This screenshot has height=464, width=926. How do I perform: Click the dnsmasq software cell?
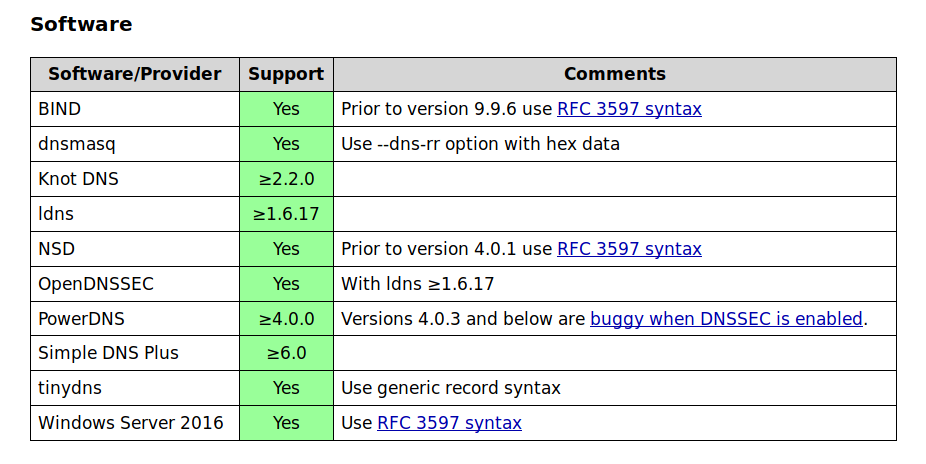pyautogui.click(x=135, y=144)
